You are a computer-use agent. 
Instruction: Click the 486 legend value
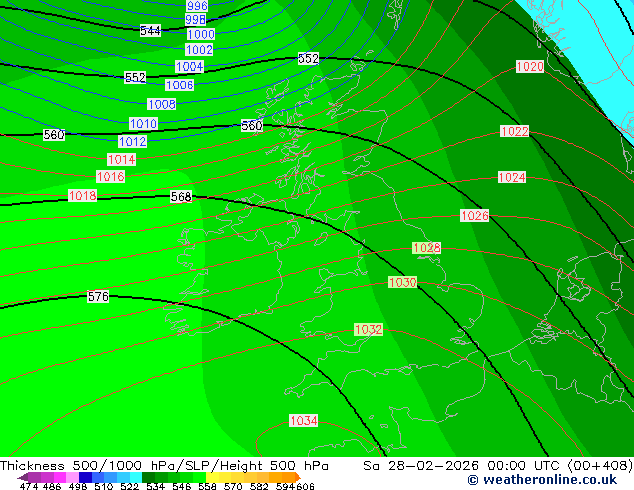coord(52,486)
